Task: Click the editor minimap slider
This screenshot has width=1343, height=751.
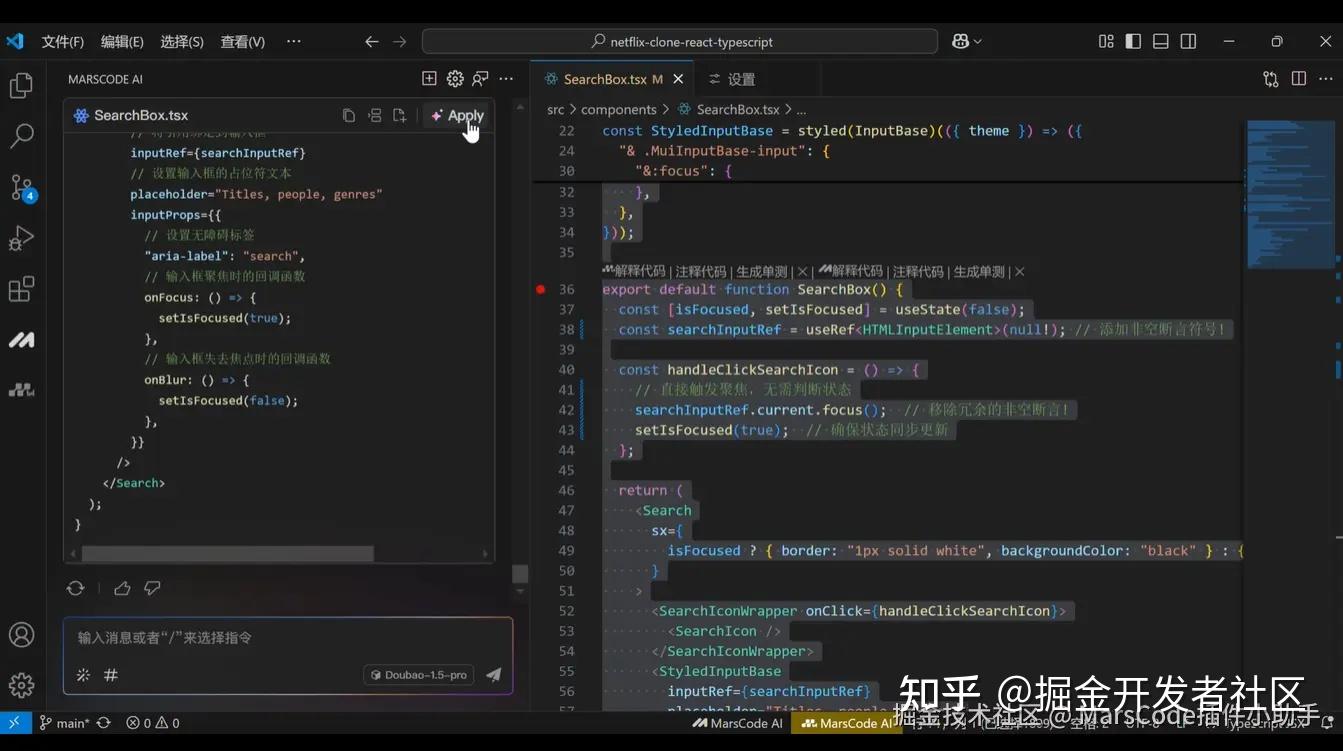Action: [x=1289, y=194]
